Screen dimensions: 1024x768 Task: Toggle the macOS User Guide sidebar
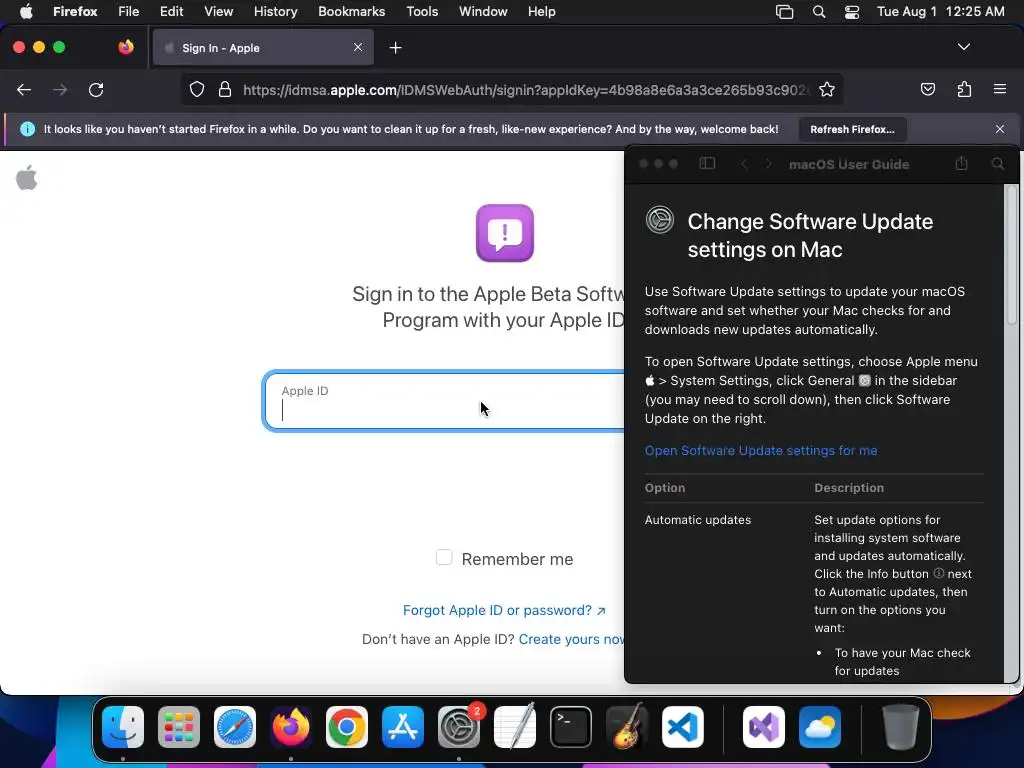(x=707, y=163)
